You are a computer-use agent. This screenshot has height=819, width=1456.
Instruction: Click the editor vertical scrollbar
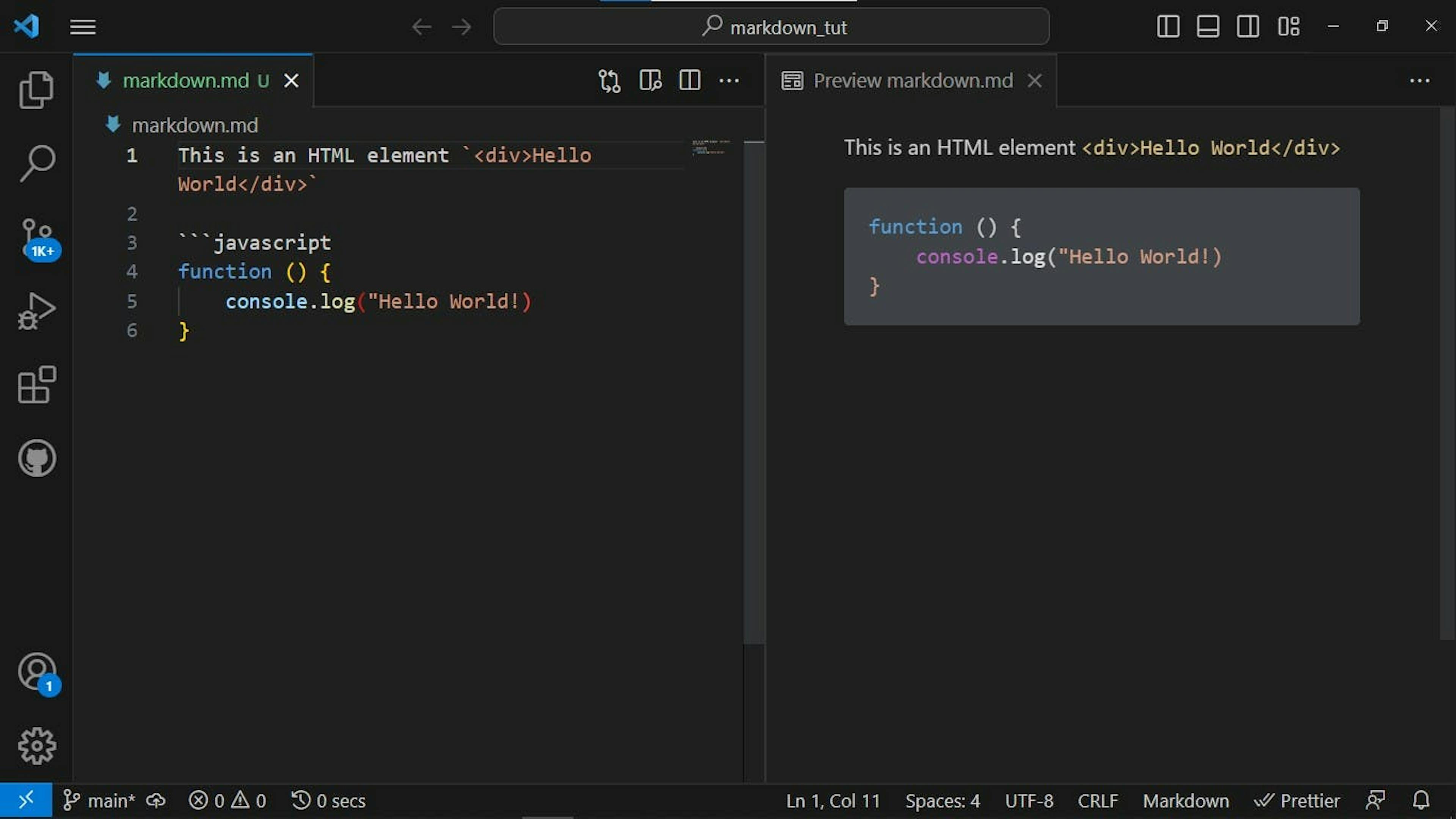(x=754, y=392)
